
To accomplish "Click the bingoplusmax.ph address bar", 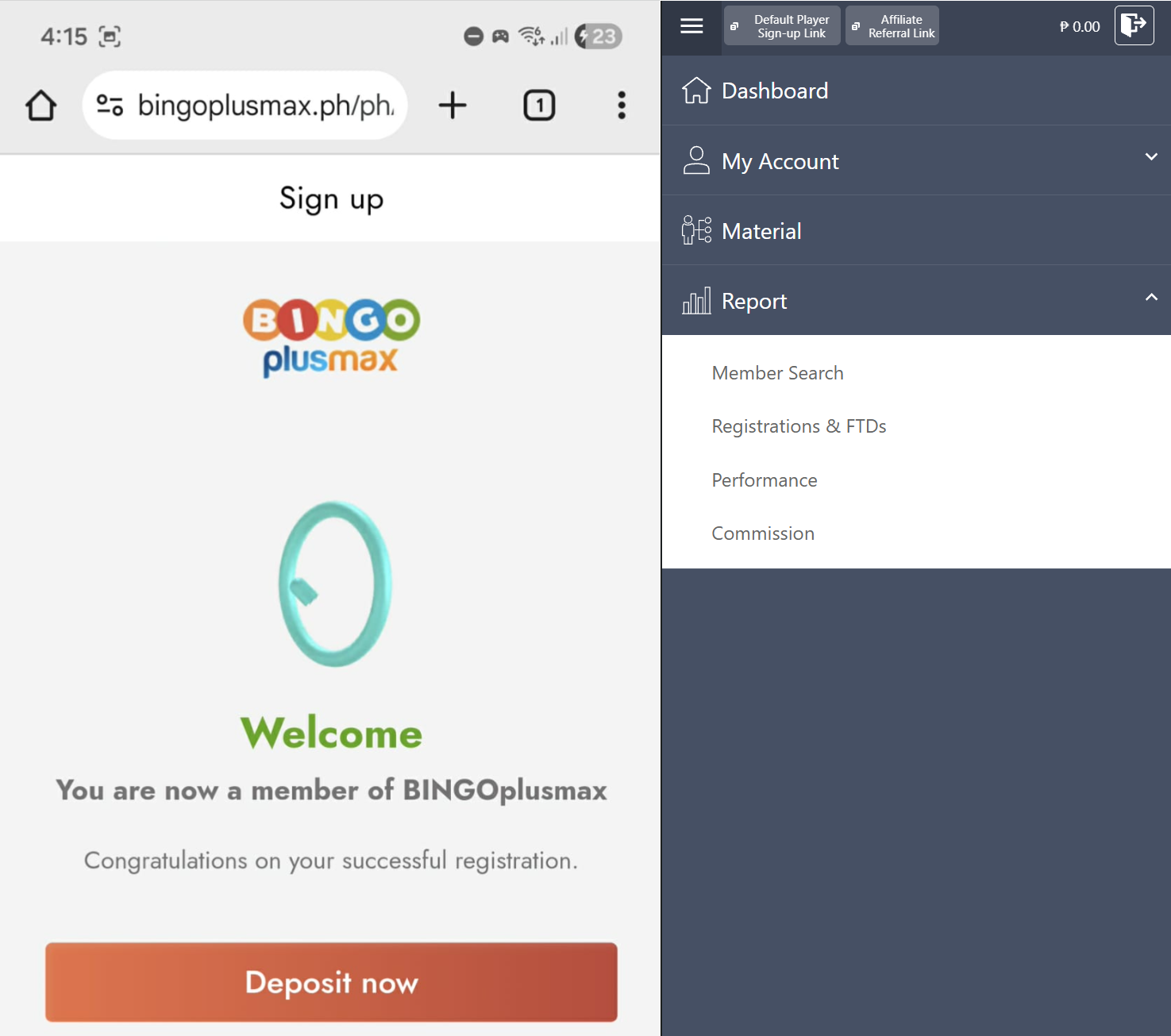I will [265, 106].
